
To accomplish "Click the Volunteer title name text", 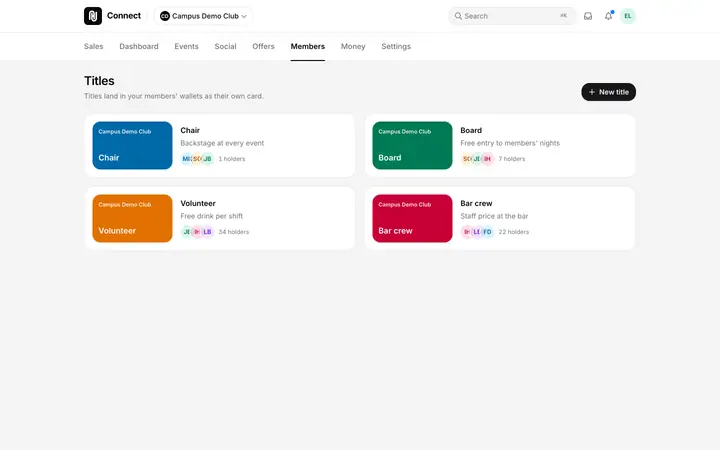I will (198, 203).
